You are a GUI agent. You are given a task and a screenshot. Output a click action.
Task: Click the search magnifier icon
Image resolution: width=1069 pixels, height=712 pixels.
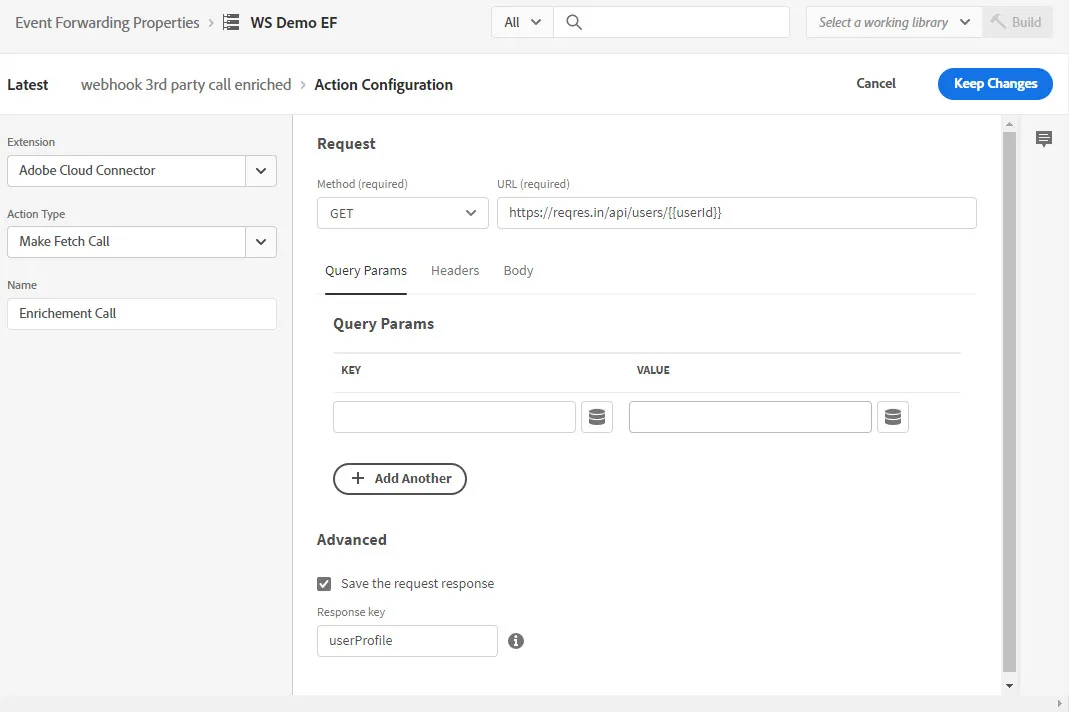pos(574,23)
